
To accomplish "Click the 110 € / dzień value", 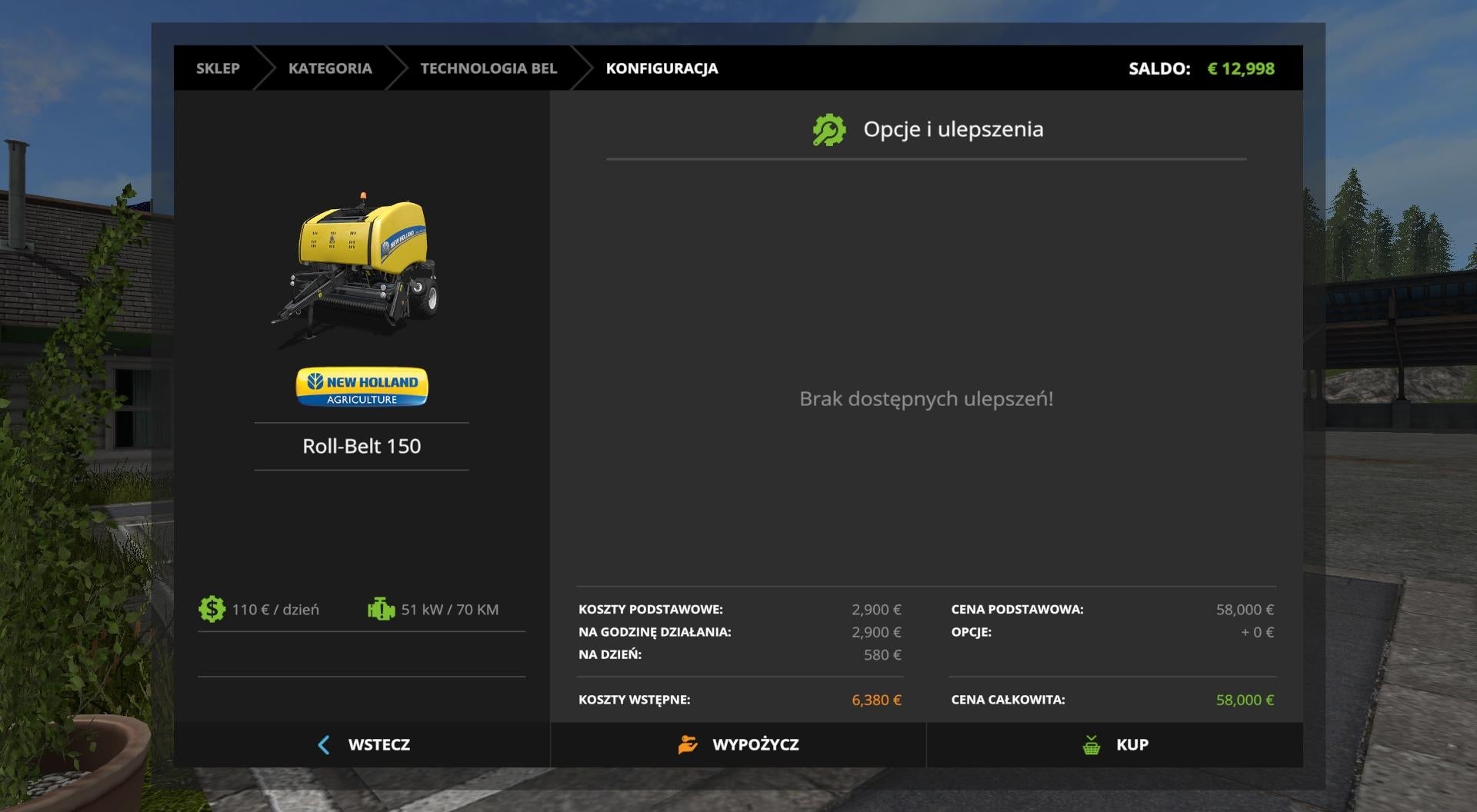I will click(x=275, y=610).
